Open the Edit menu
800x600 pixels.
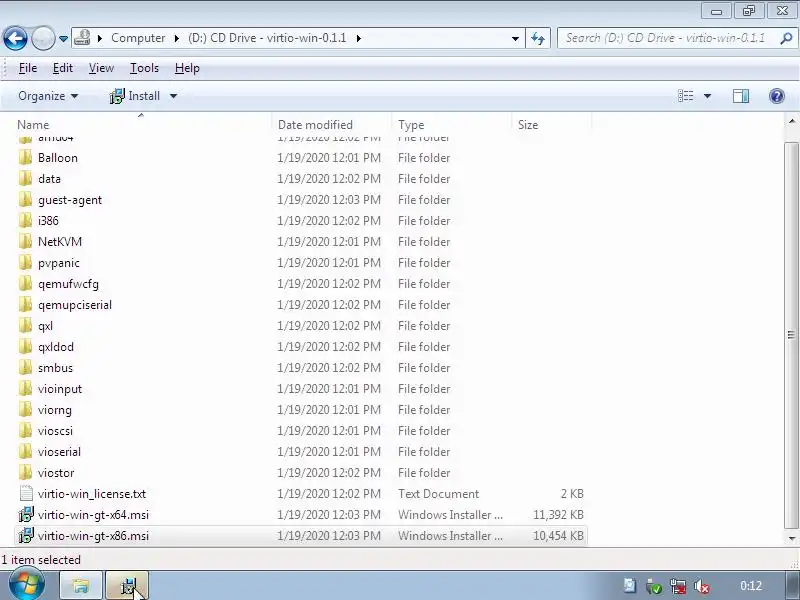coord(63,68)
